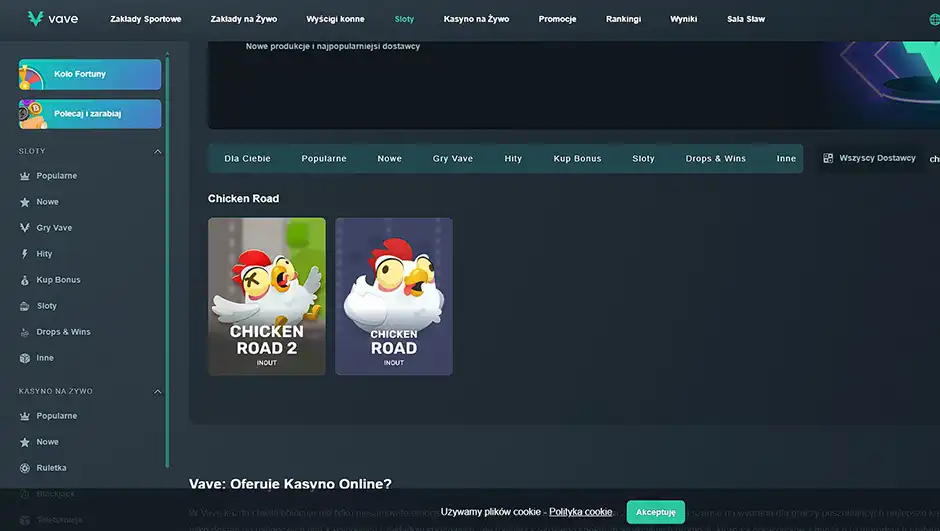Collapse the SLOTY sidebar section

[158, 152]
